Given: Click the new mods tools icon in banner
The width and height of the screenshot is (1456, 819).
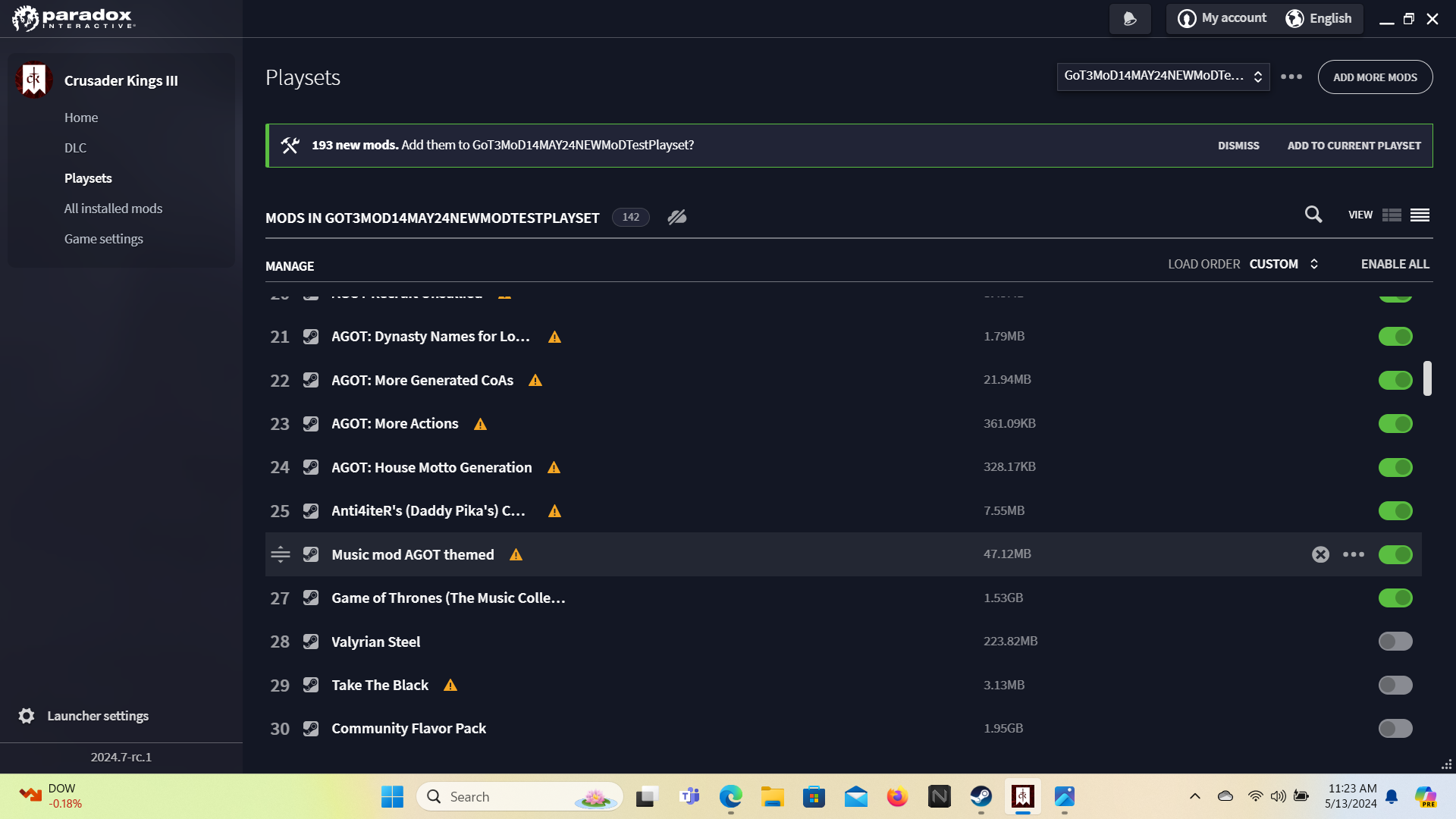Looking at the screenshot, I should click(290, 145).
